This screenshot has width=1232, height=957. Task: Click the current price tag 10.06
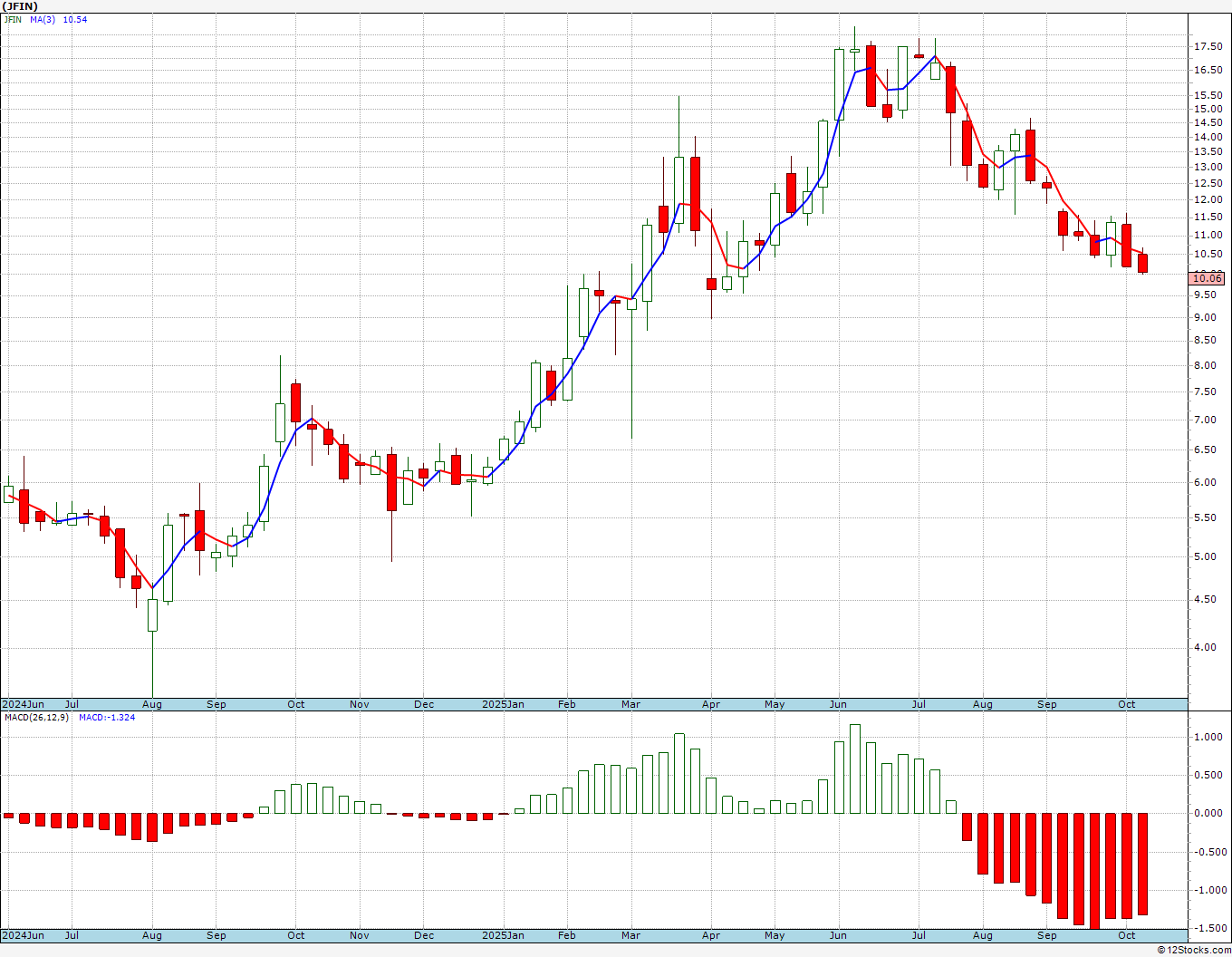1208,278
